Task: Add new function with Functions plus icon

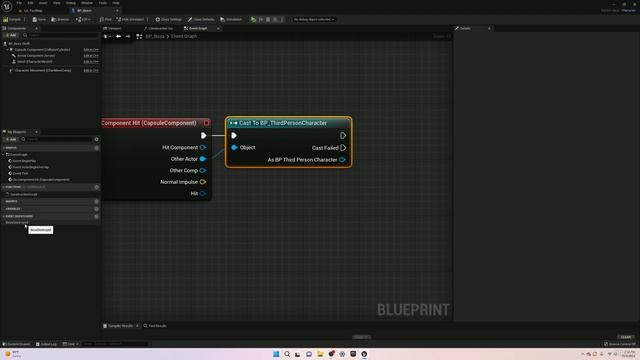Action: (97, 187)
